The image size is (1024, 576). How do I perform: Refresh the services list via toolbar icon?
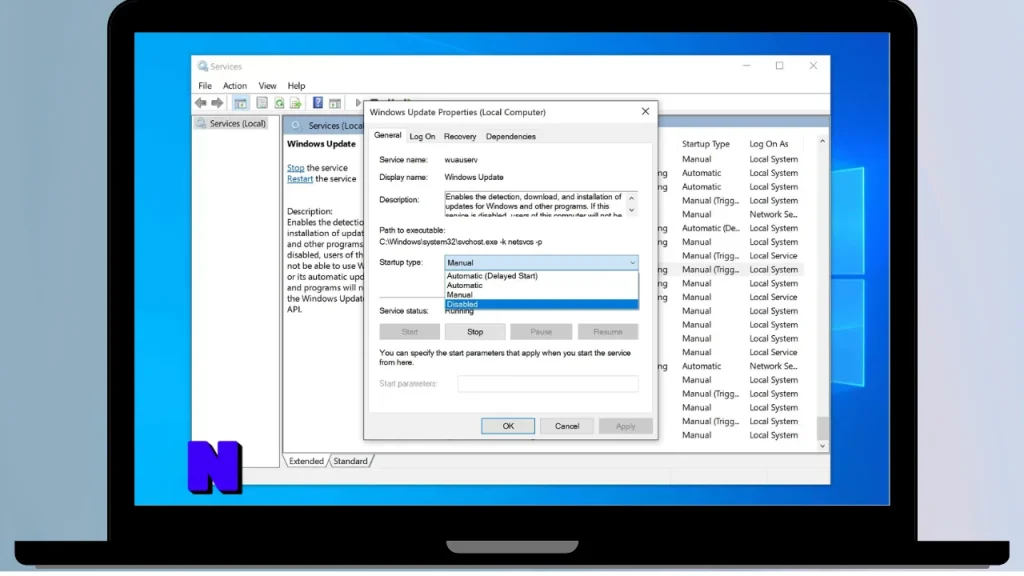[280, 103]
